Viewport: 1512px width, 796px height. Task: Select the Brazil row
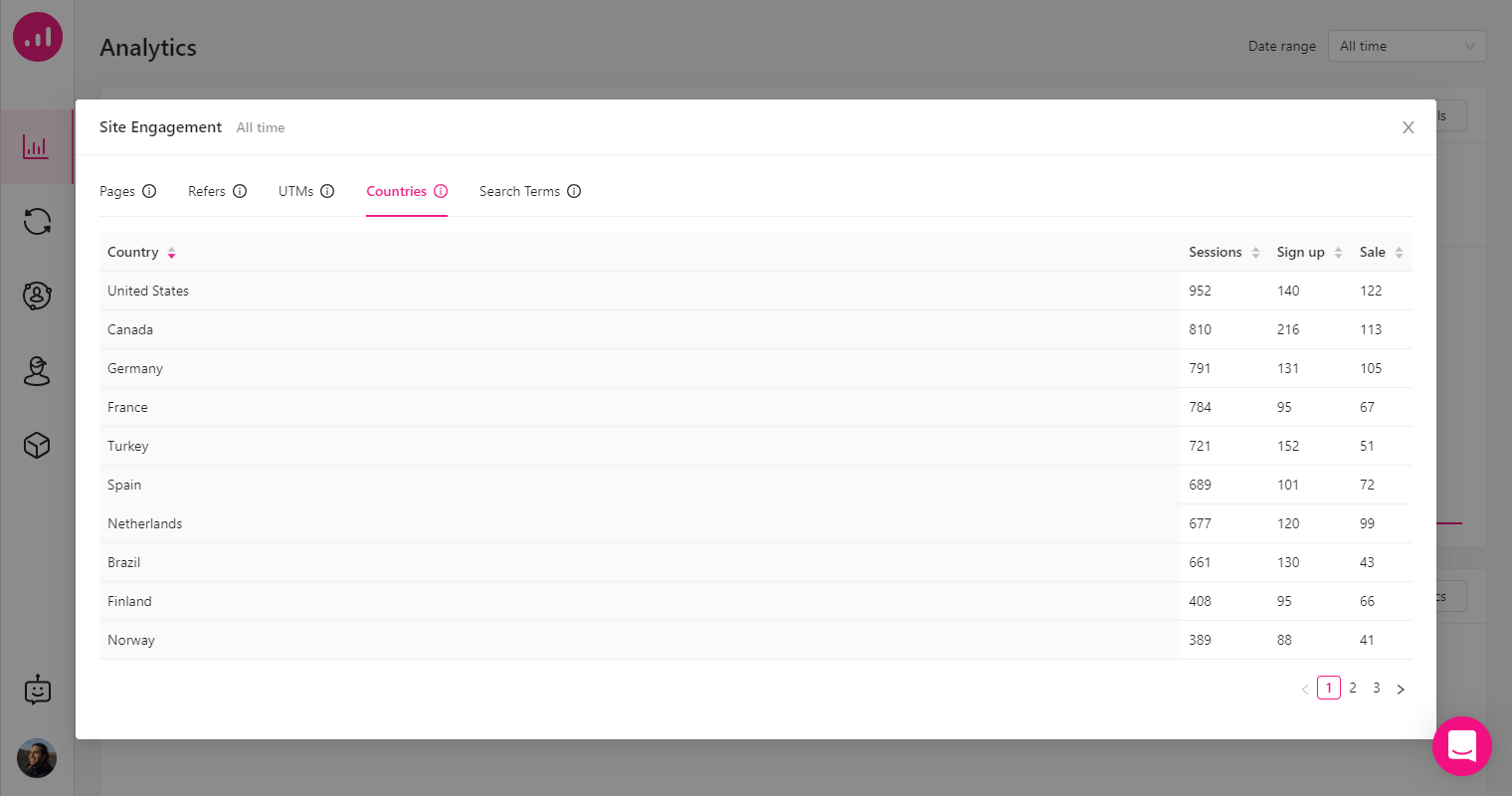(x=755, y=562)
